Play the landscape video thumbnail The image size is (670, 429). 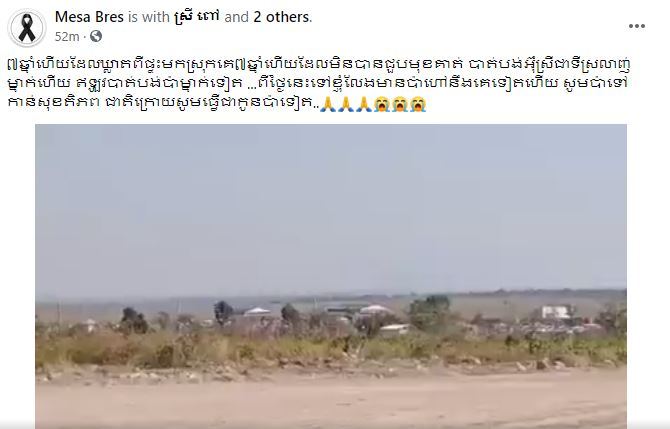(331, 276)
